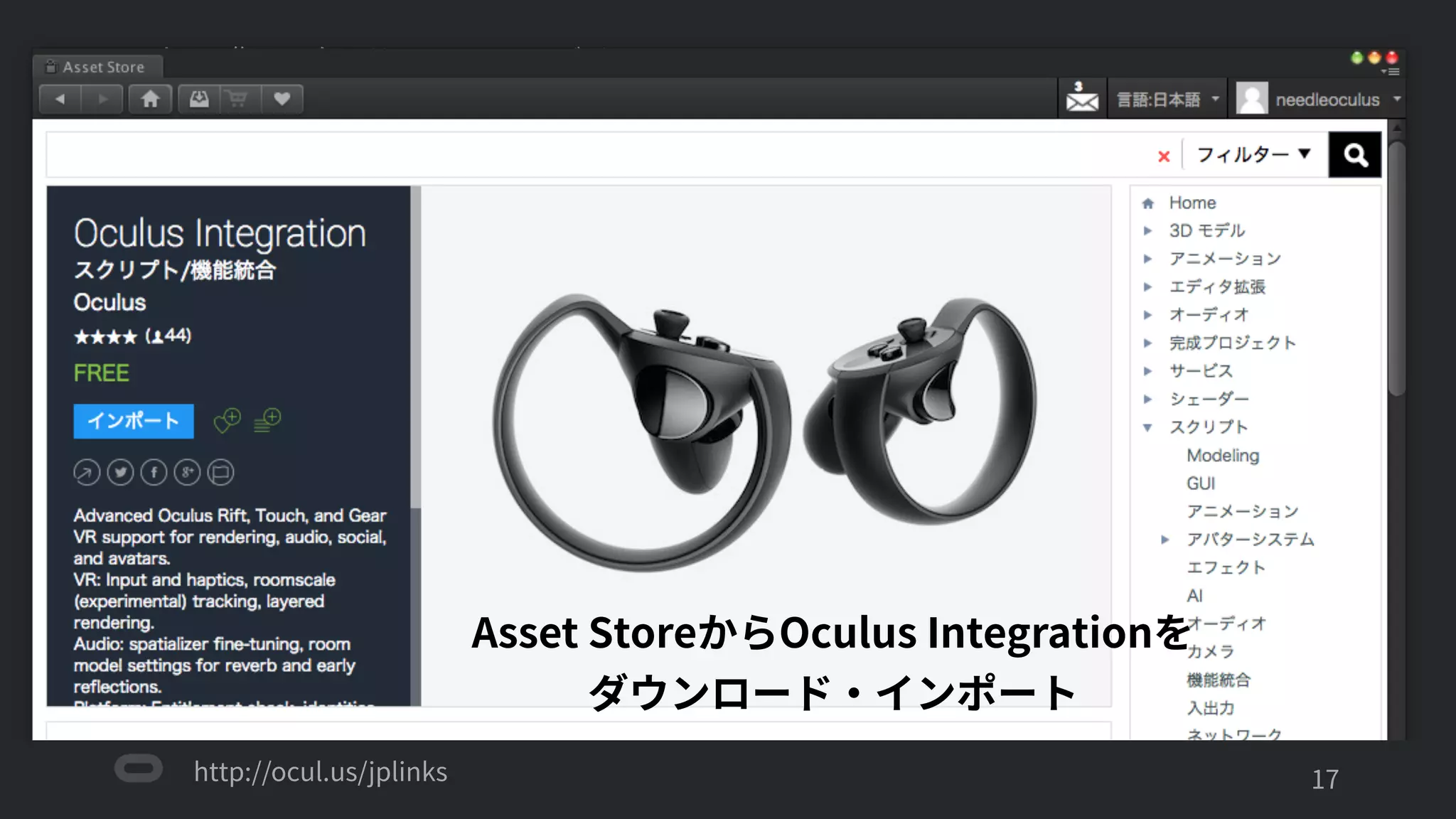Clear the search with the red X
This screenshot has height=819, width=1456.
1164,156
